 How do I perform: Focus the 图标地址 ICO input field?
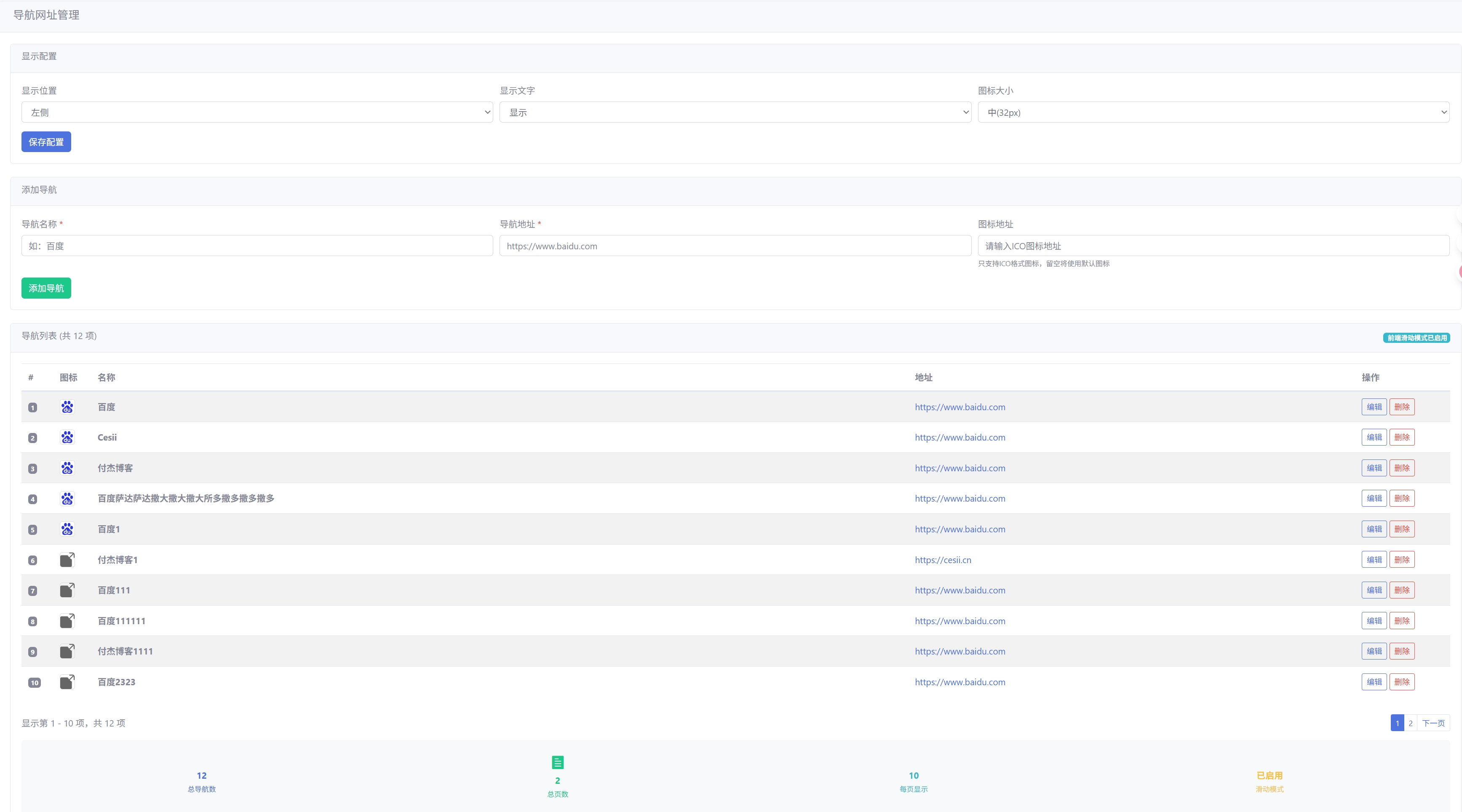click(1213, 246)
